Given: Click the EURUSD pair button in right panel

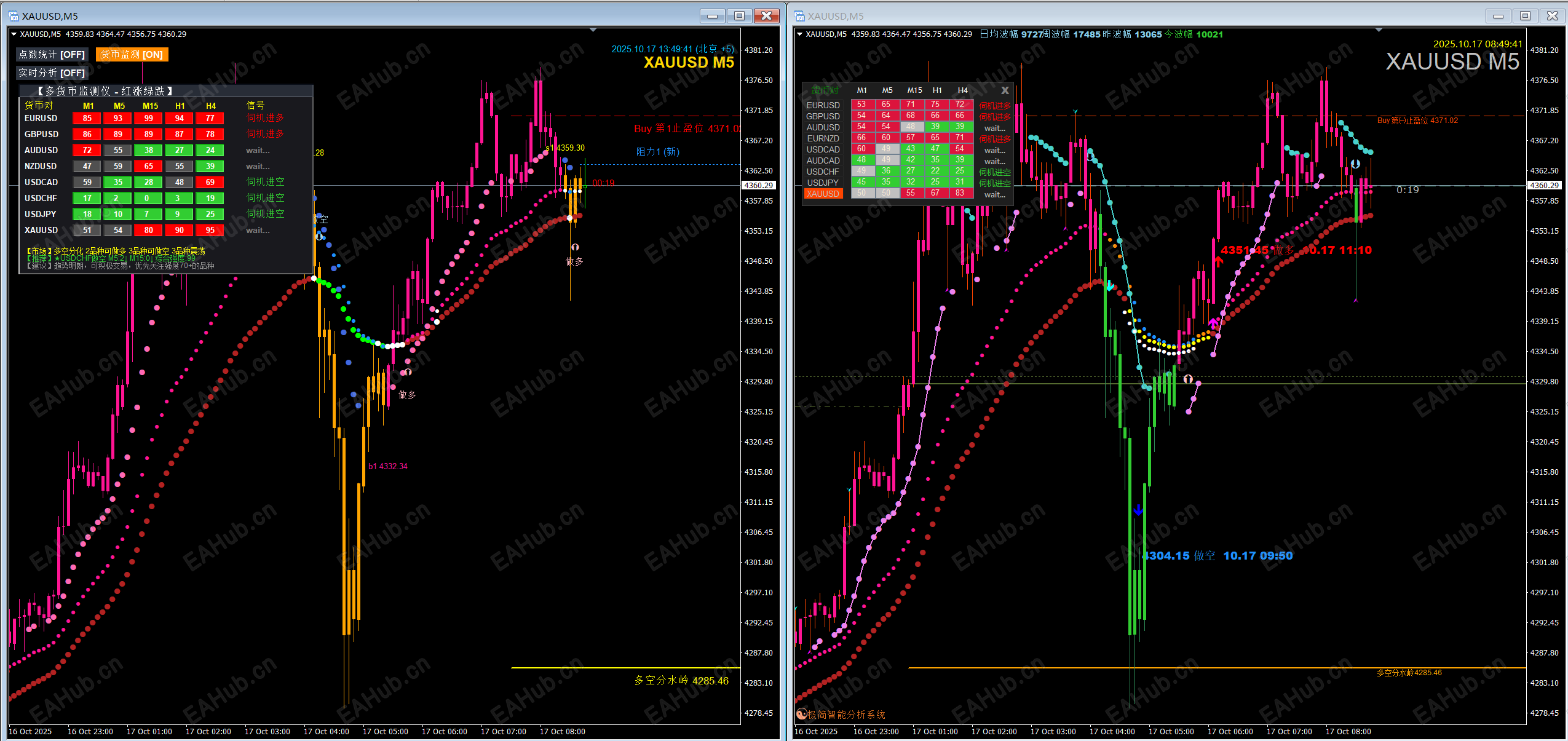Looking at the screenshot, I should coord(823,105).
